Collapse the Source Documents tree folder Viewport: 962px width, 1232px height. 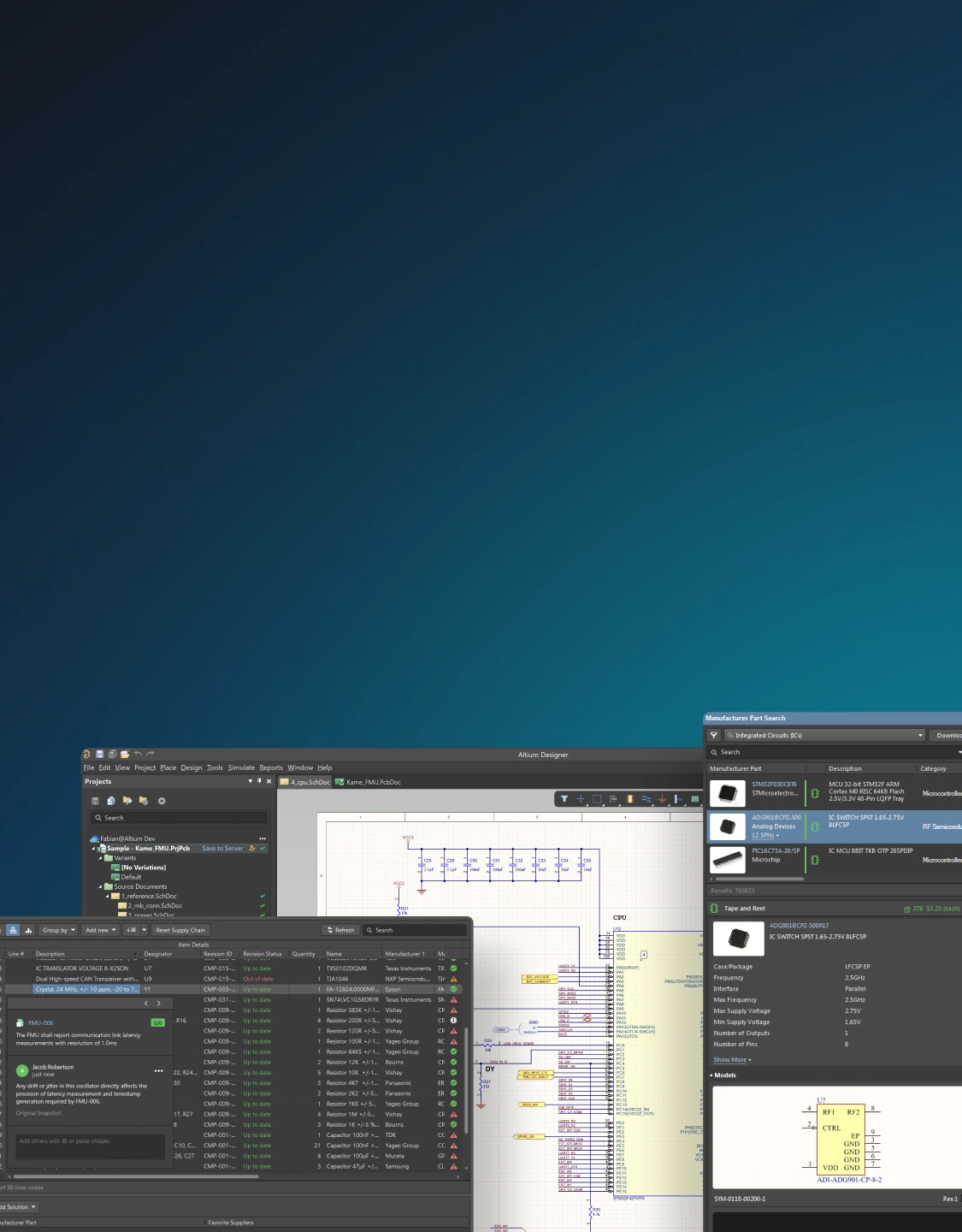(101, 887)
